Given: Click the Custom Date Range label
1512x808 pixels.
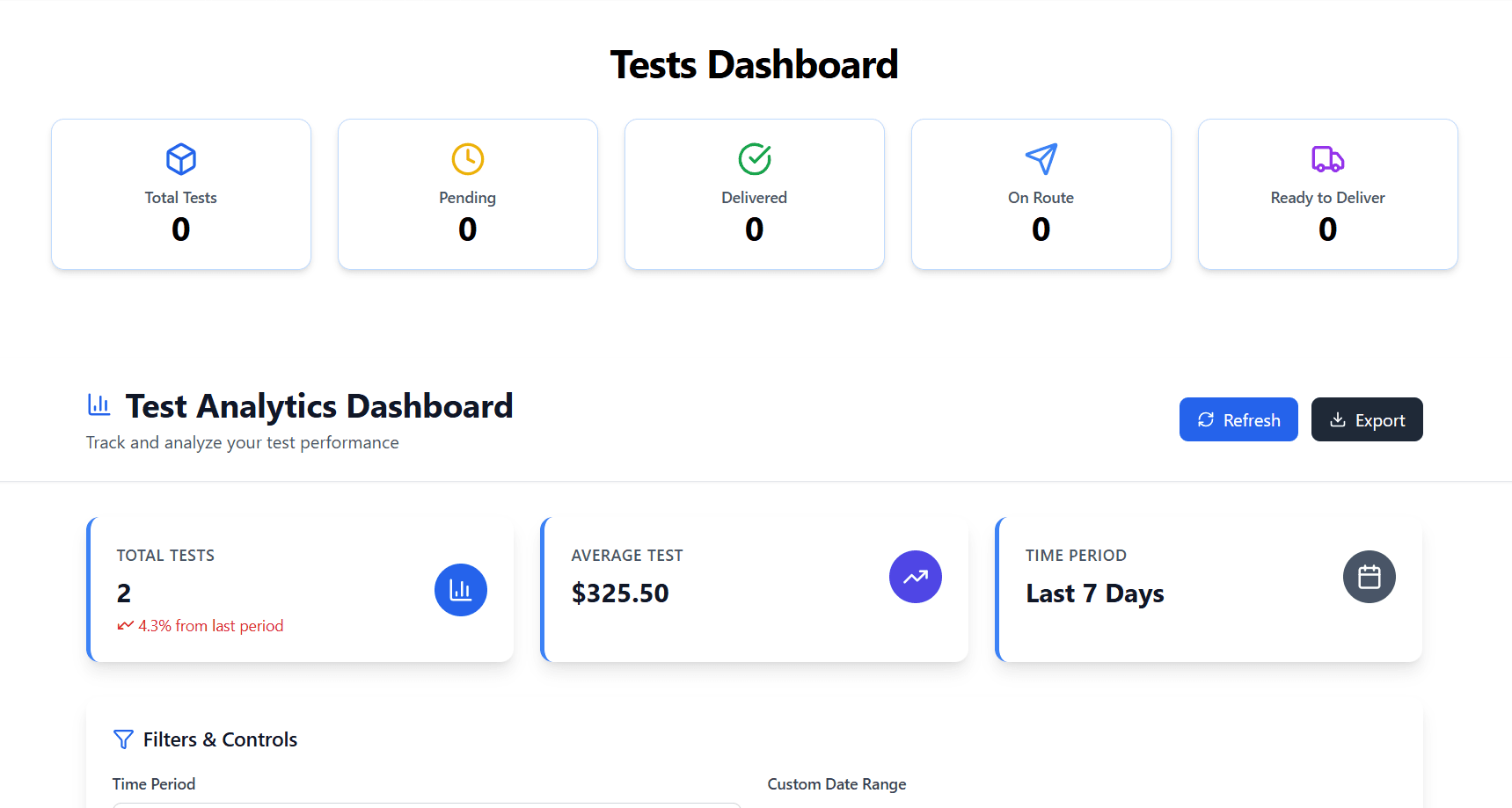Looking at the screenshot, I should (836, 784).
